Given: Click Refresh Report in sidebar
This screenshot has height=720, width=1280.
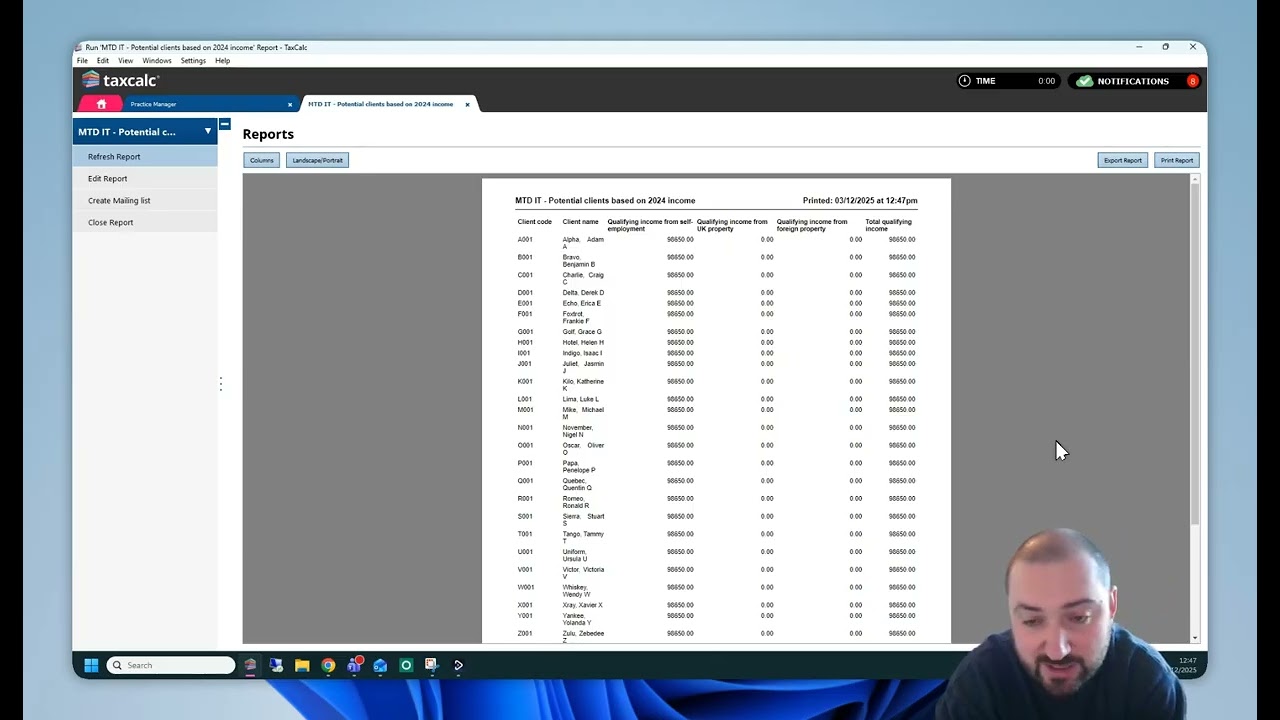Looking at the screenshot, I should tap(145, 156).
